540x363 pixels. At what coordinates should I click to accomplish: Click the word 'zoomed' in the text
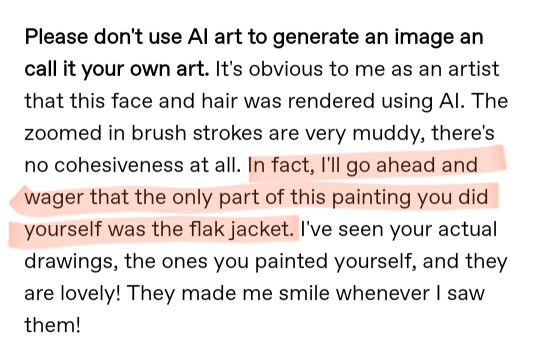tap(63, 133)
